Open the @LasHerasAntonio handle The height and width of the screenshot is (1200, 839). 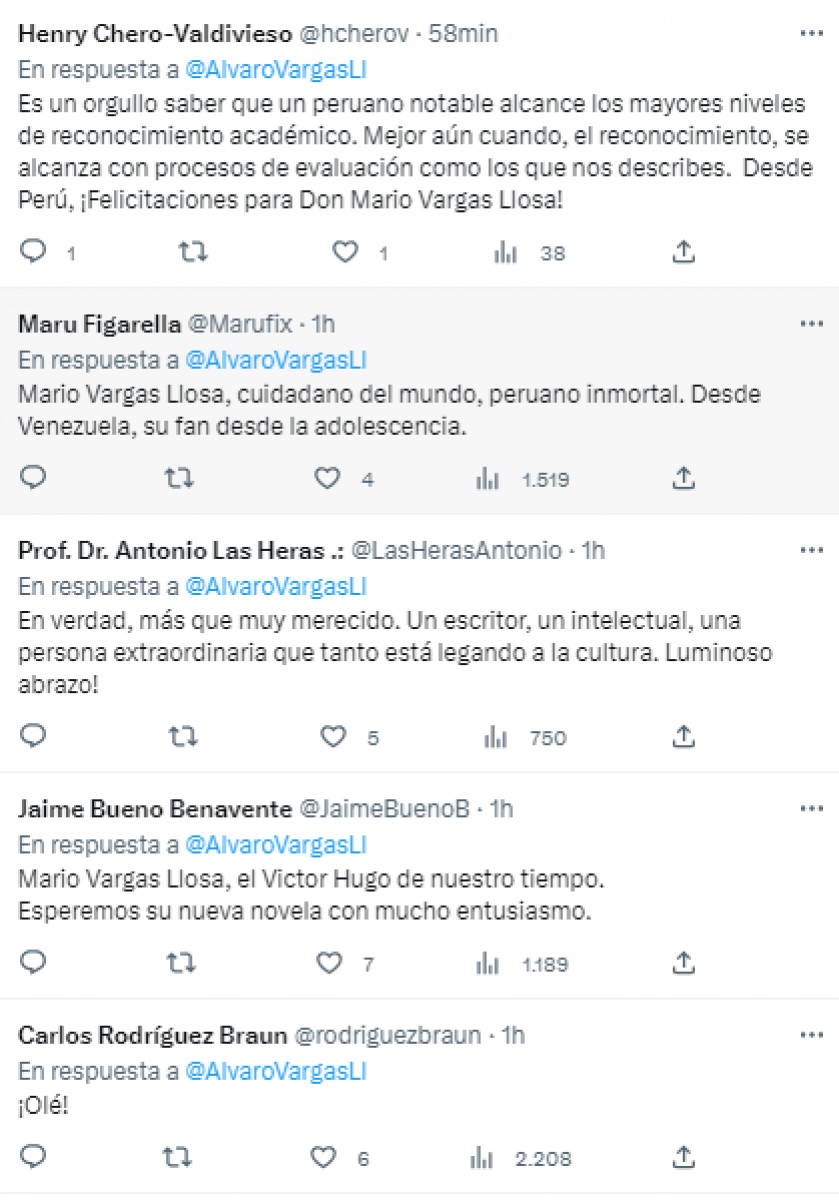458,550
